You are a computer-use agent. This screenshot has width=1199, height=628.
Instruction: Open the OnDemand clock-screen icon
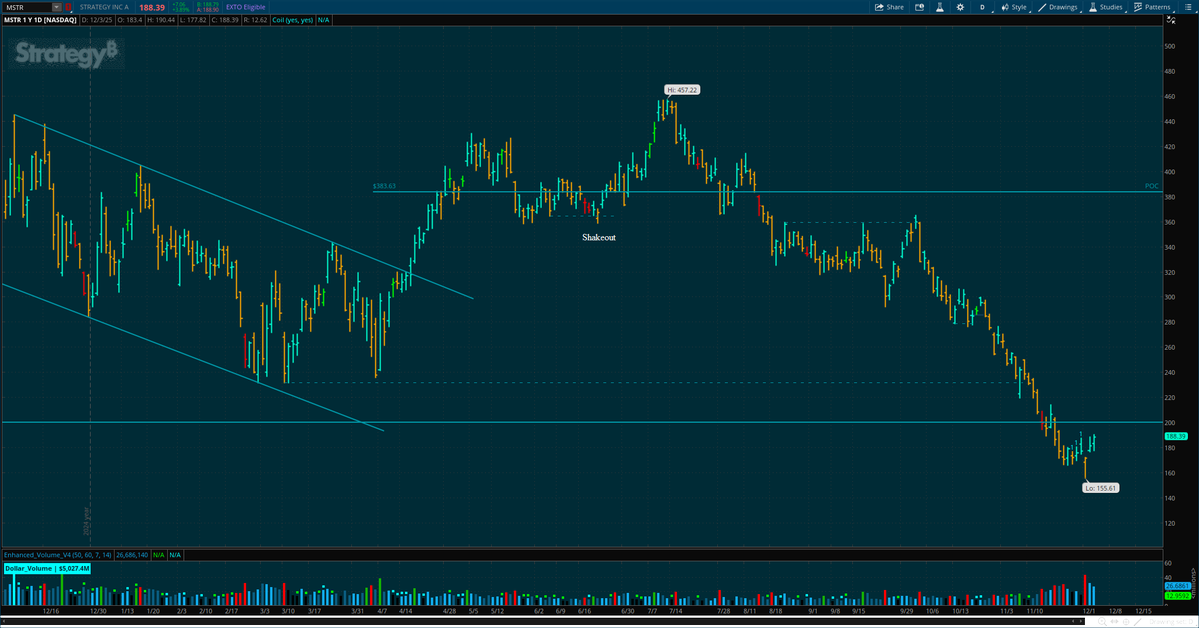pyautogui.click(x=920, y=7)
